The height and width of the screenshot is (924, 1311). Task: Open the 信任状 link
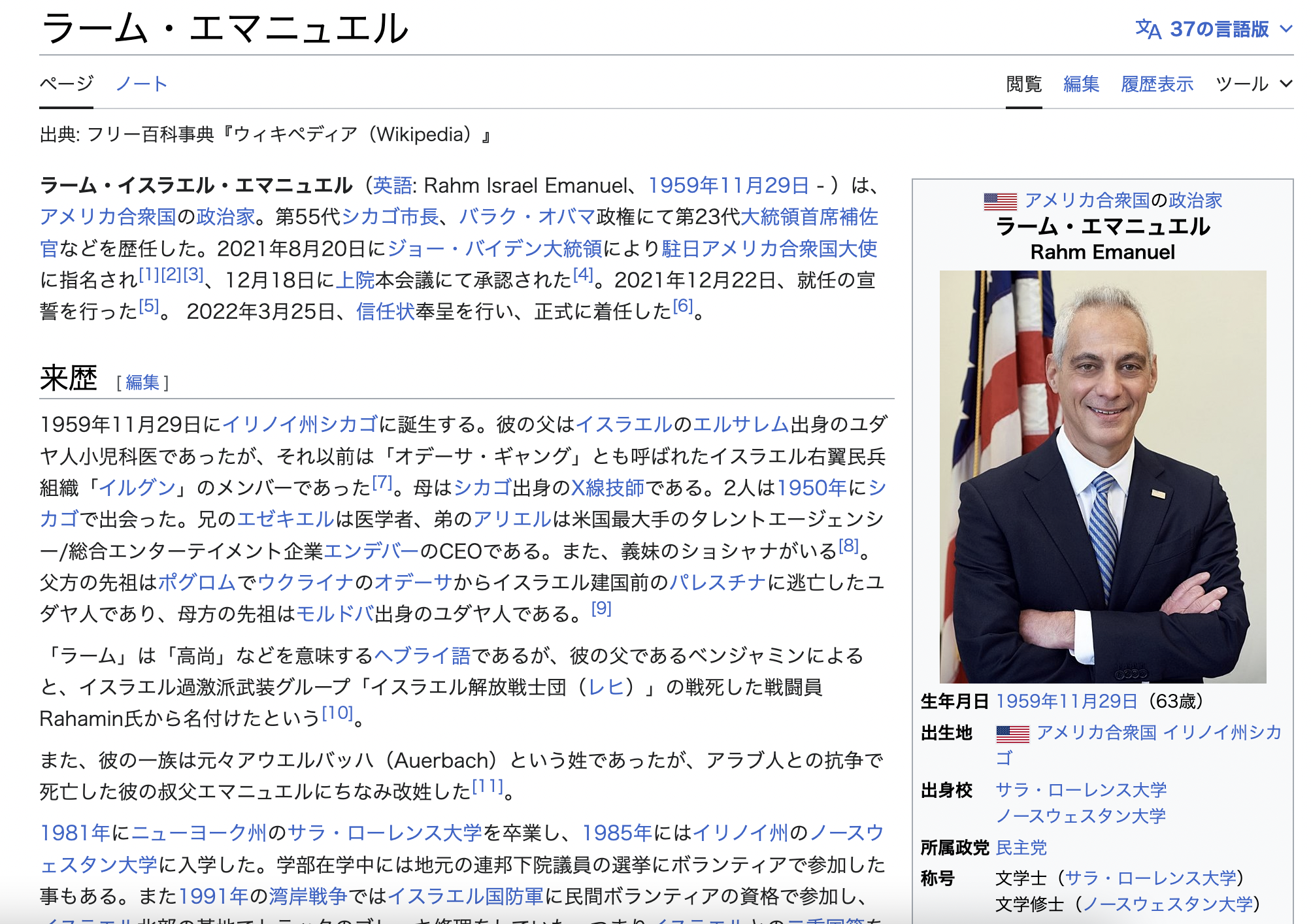pos(386,311)
